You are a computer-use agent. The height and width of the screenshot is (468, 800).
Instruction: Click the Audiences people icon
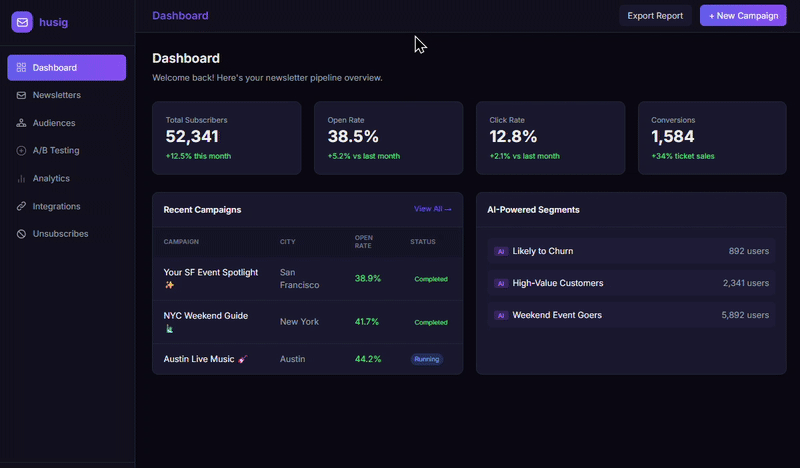click(22, 123)
